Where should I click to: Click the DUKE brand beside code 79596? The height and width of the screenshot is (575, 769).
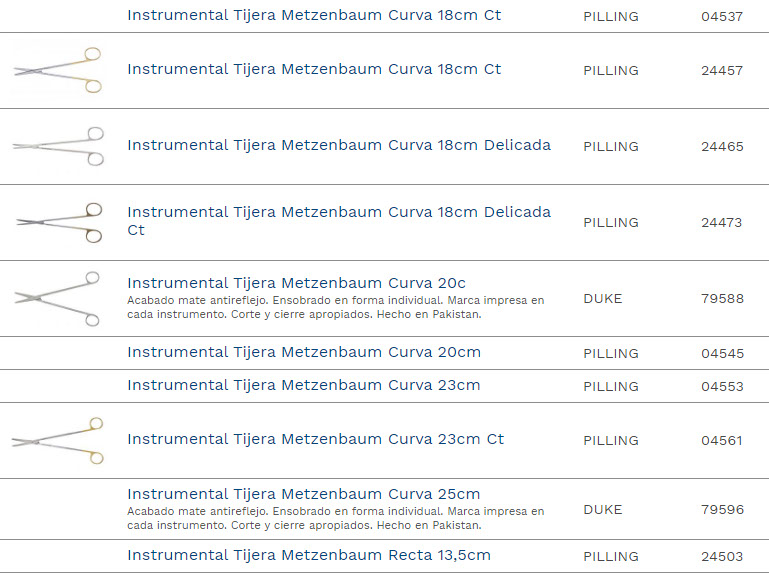pos(603,510)
